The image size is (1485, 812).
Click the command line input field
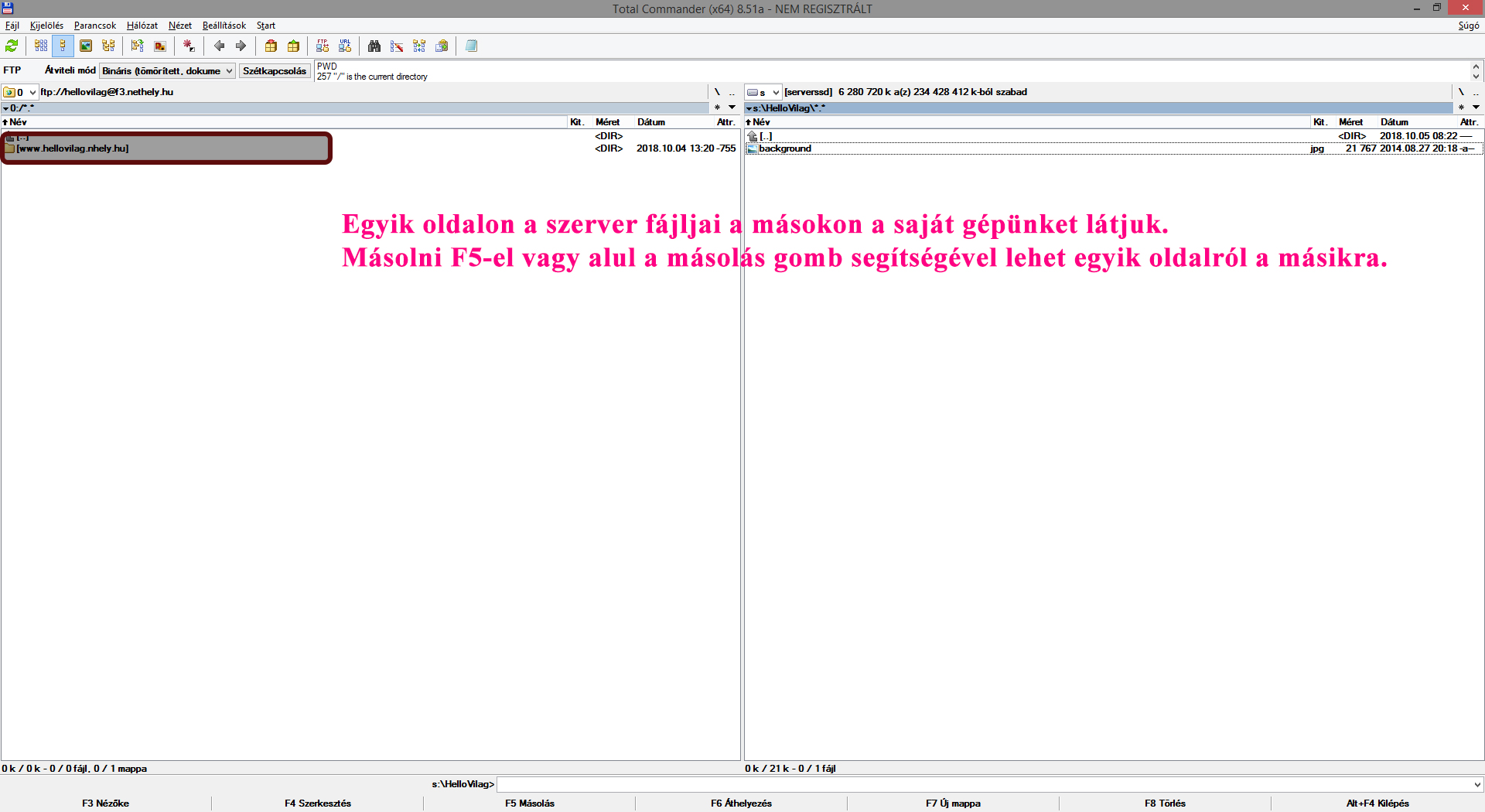(982, 784)
